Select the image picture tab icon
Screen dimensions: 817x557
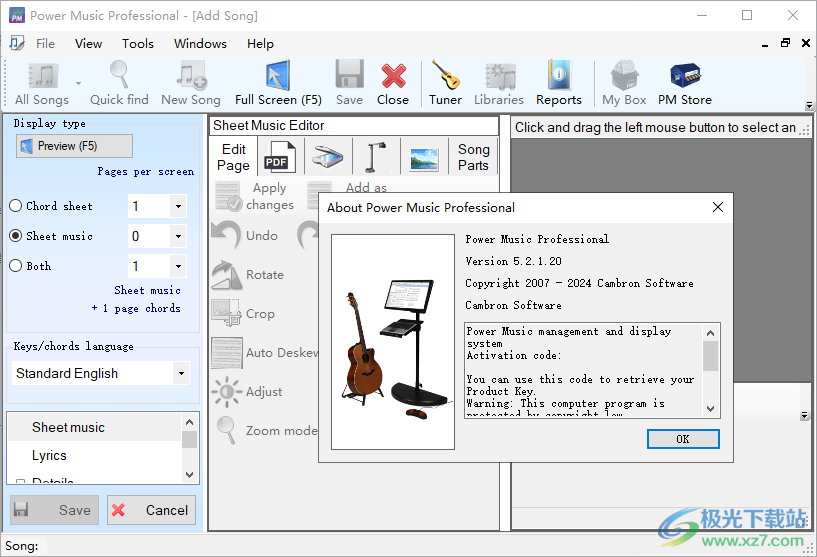tap(424, 158)
